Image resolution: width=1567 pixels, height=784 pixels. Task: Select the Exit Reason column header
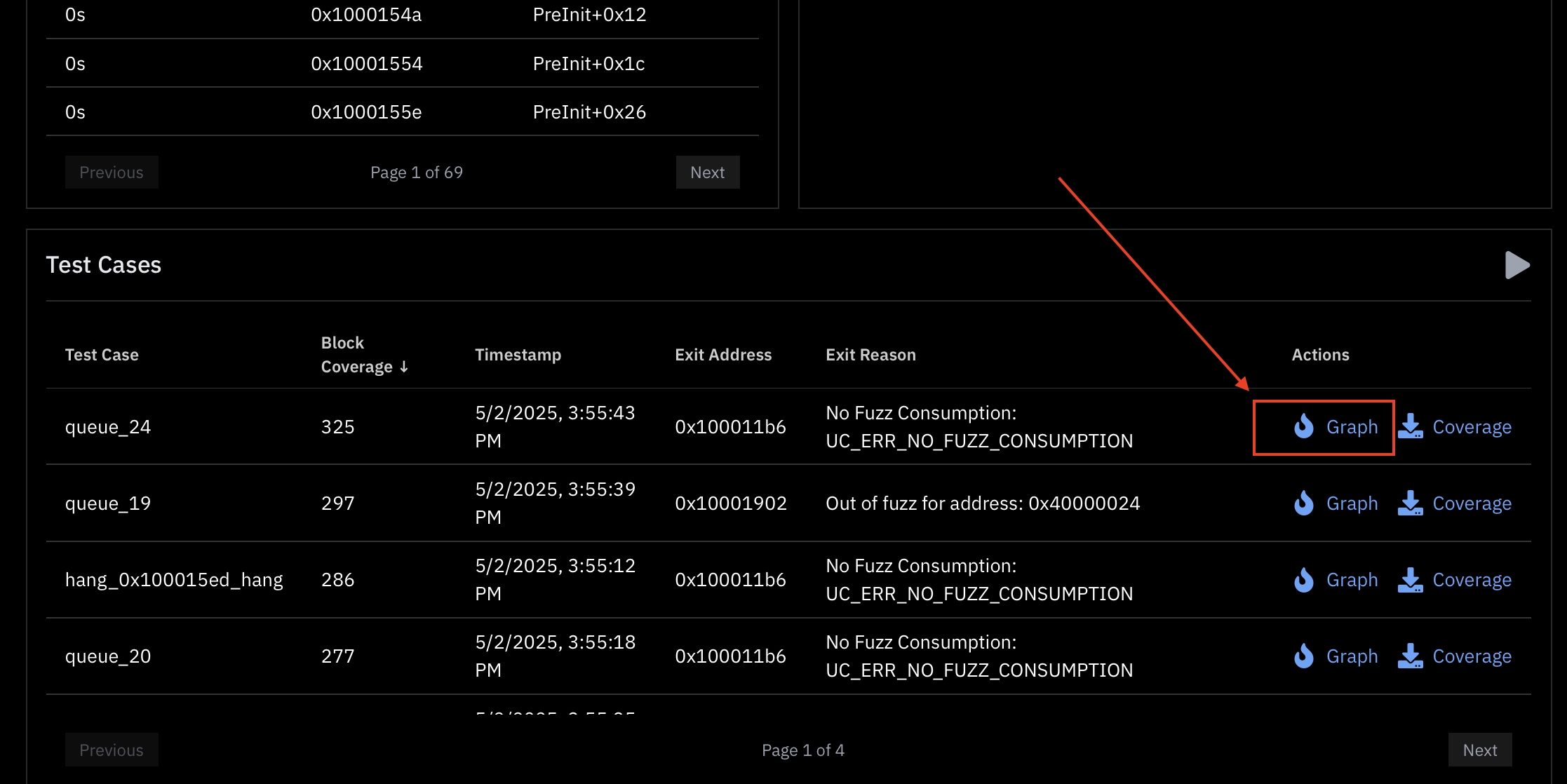coord(870,354)
